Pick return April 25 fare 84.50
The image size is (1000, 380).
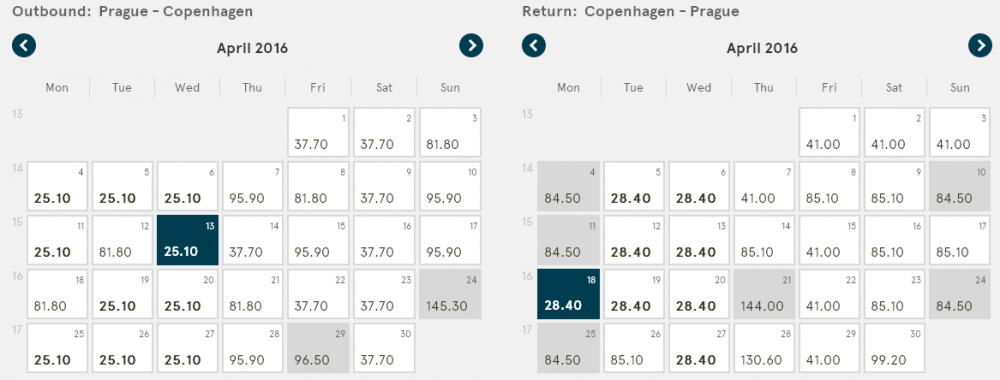point(568,347)
